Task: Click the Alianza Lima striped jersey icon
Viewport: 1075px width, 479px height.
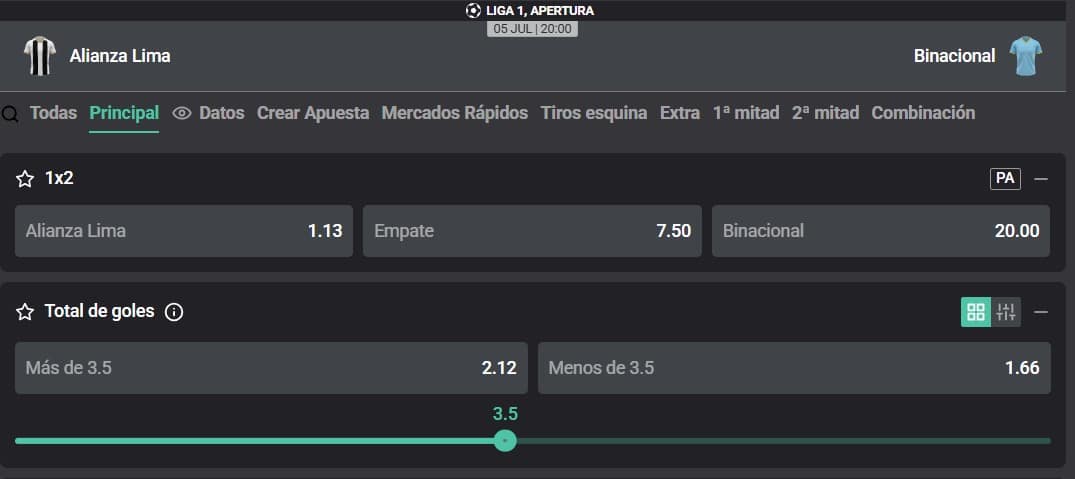Action: pyautogui.click(x=40, y=56)
